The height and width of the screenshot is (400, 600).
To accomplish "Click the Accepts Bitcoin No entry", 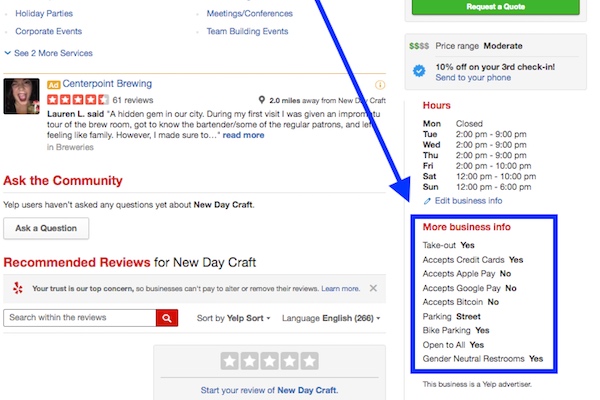I will 461,302.
